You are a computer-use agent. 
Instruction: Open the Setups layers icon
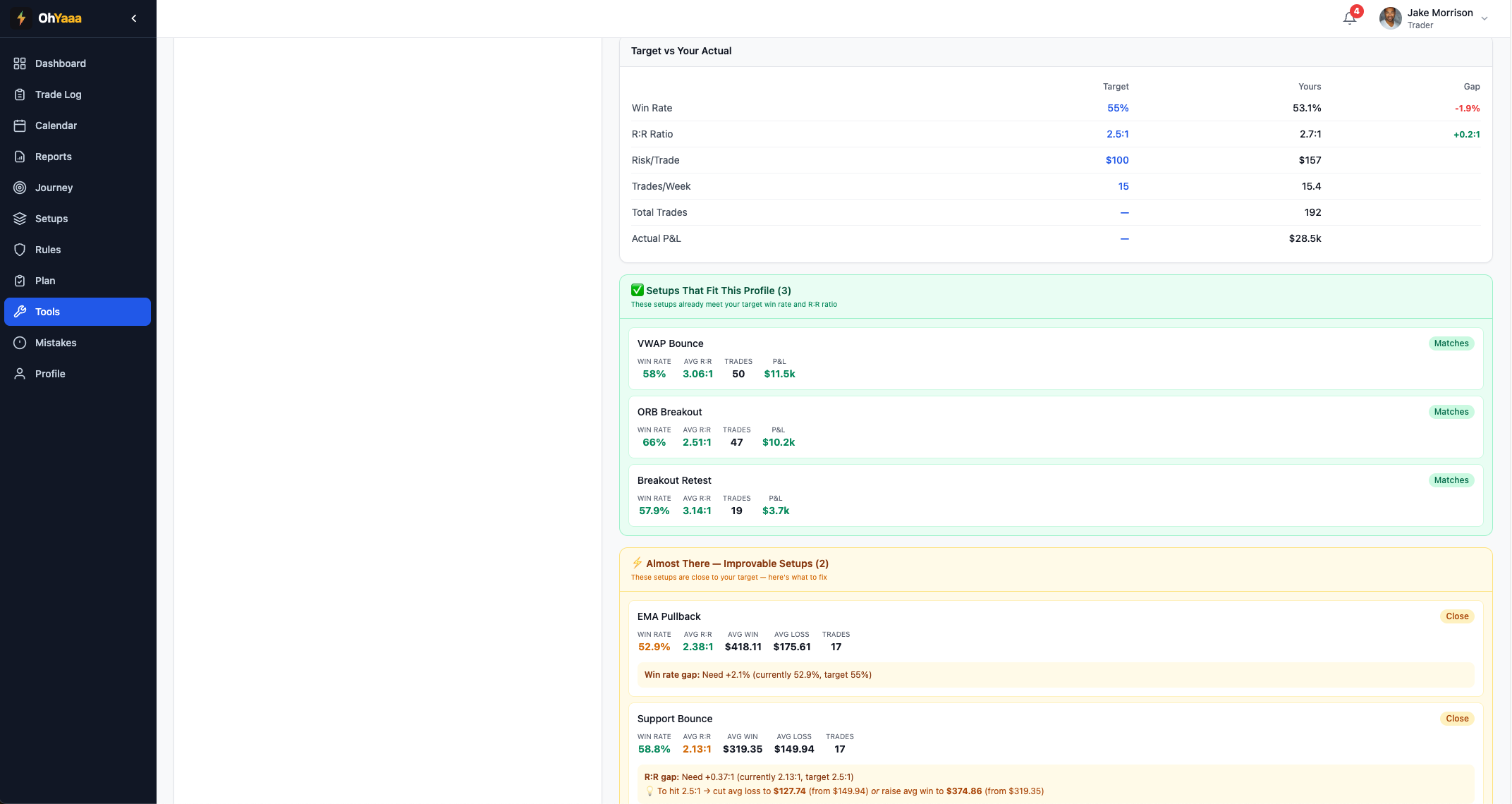pyautogui.click(x=20, y=219)
